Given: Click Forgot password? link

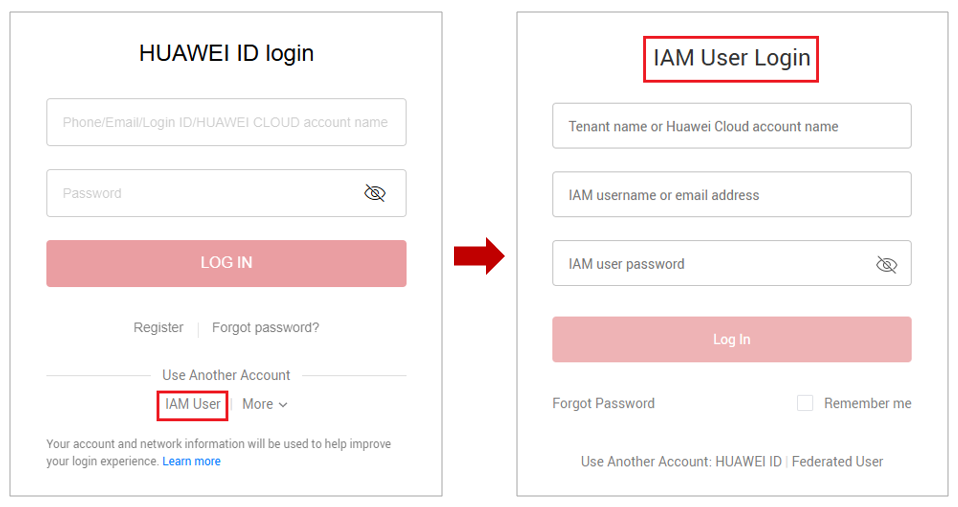Looking at the screenshot, I should 265,327.
